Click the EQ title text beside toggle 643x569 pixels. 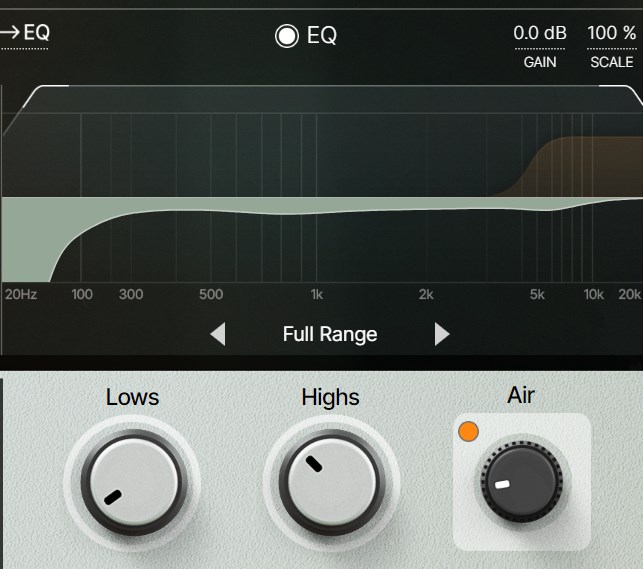(322, 37)
